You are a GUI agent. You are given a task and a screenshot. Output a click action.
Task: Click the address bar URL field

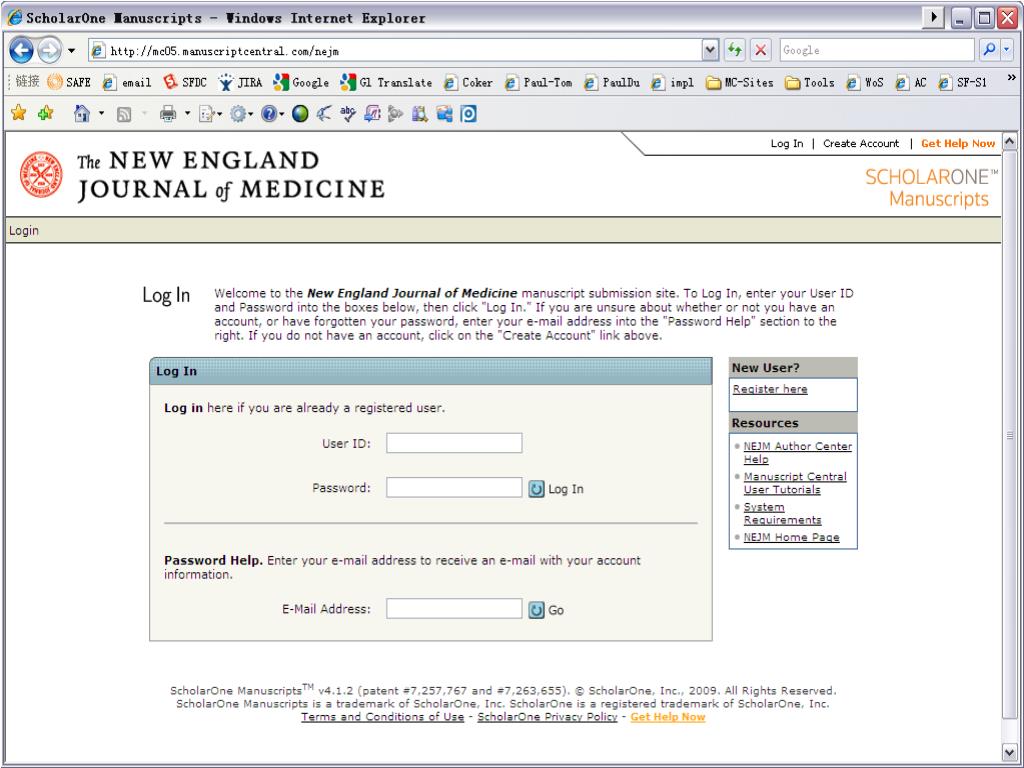click(x=395, y=50)
